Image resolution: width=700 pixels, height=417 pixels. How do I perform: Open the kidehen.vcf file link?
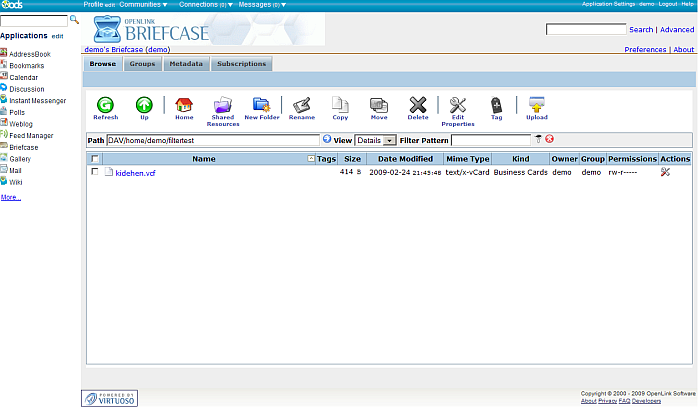(136, 173)
